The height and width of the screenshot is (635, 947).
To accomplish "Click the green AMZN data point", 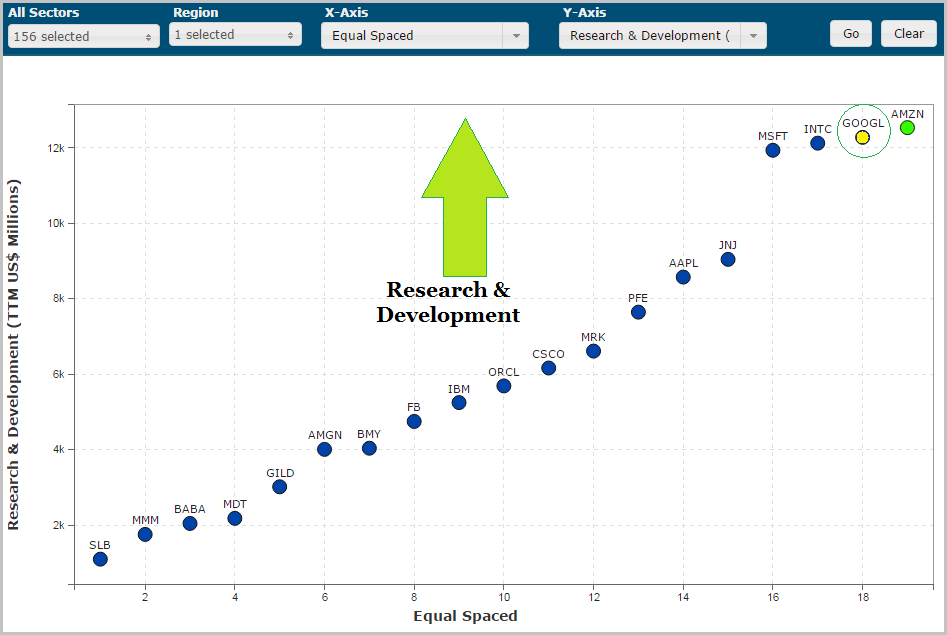I will (x=907, y=127).
